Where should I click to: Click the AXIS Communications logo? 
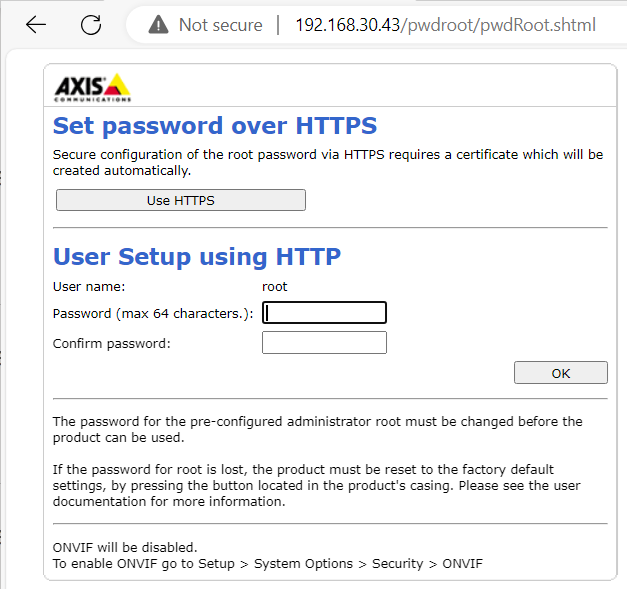coord(92,87)
